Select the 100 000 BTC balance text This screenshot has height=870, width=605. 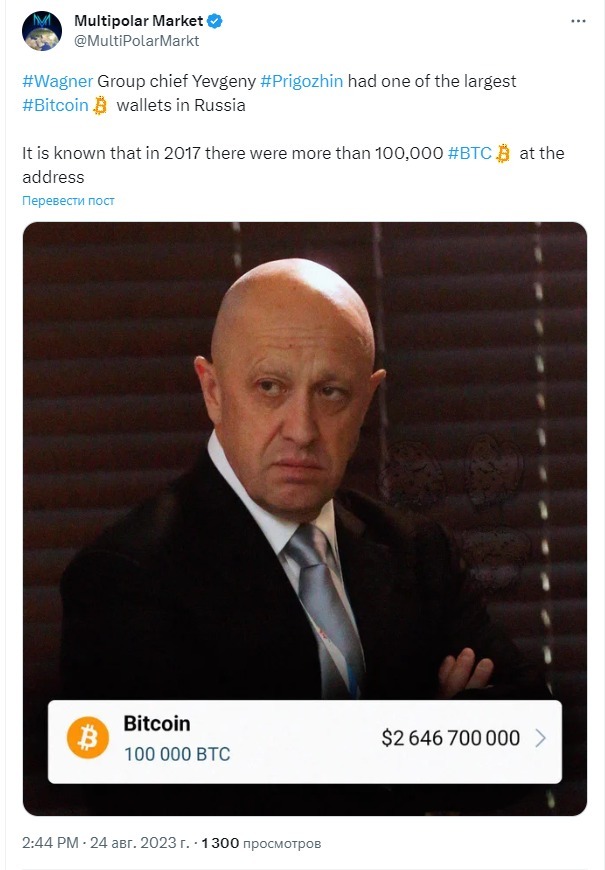point(177,754)
